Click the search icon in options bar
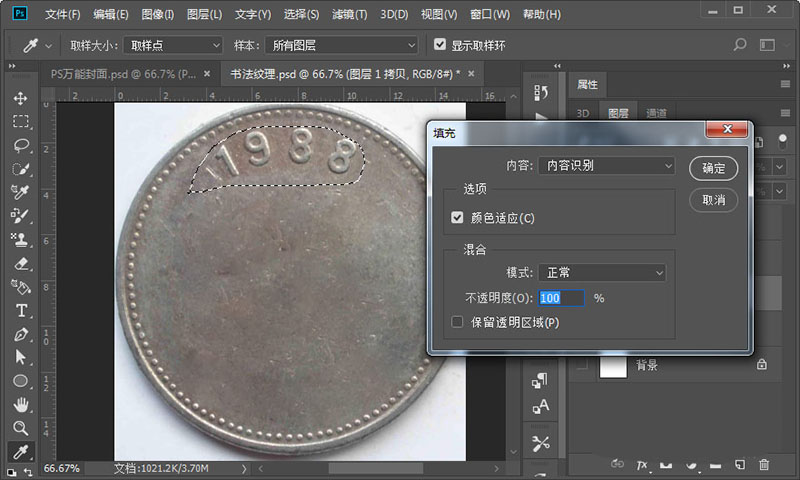This screenshot has height=480, width=800. tap(740, 45)
